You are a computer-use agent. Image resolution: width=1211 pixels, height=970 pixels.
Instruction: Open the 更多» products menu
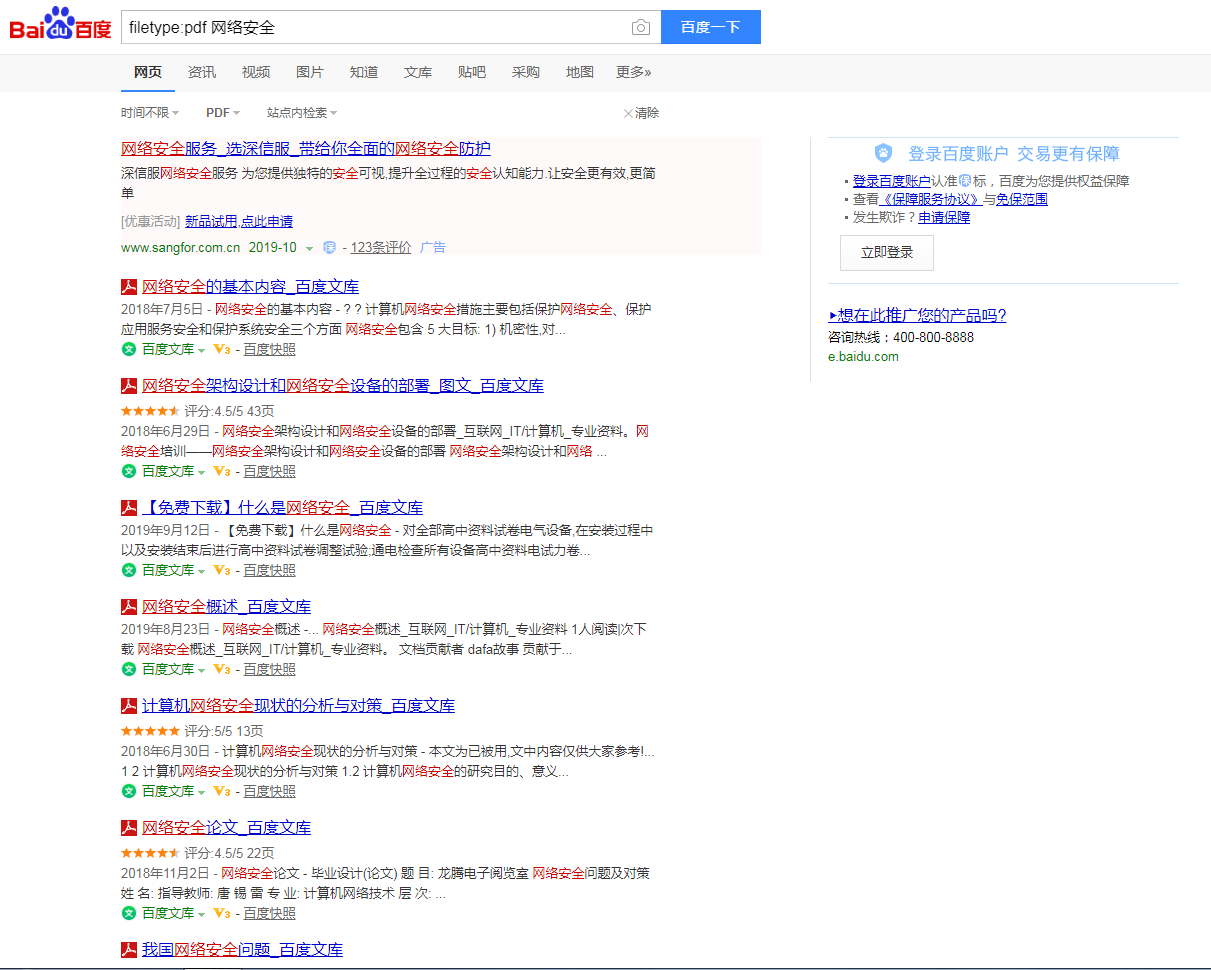(633, 72)
